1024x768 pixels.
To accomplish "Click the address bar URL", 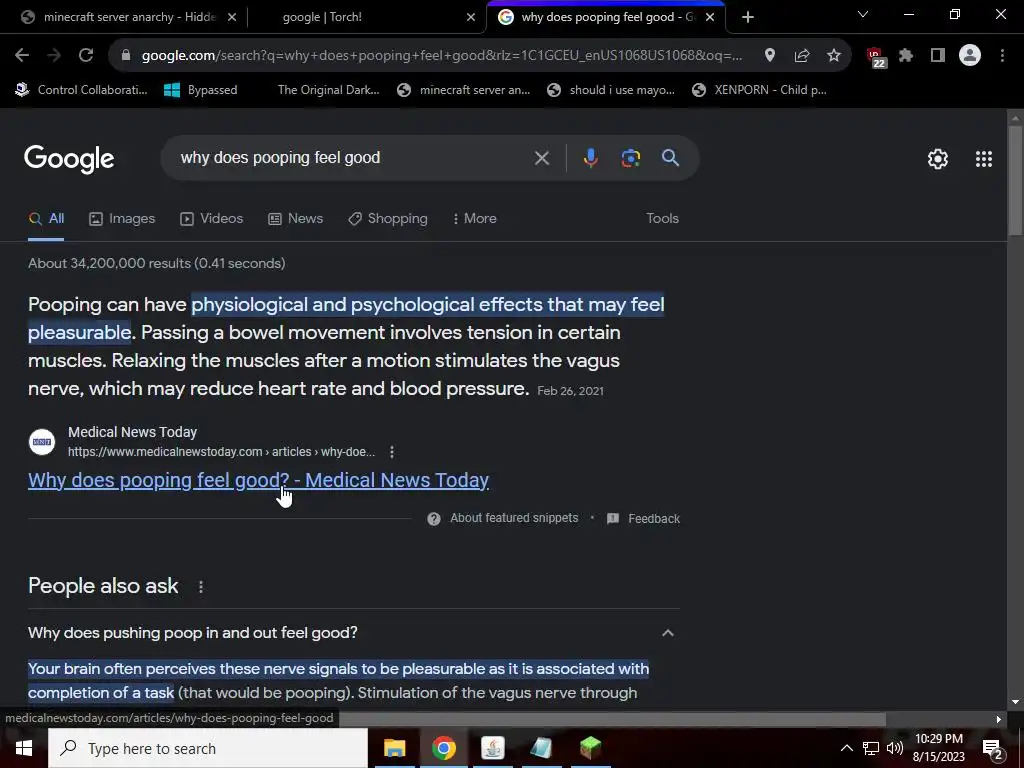I will click(441, 56).
